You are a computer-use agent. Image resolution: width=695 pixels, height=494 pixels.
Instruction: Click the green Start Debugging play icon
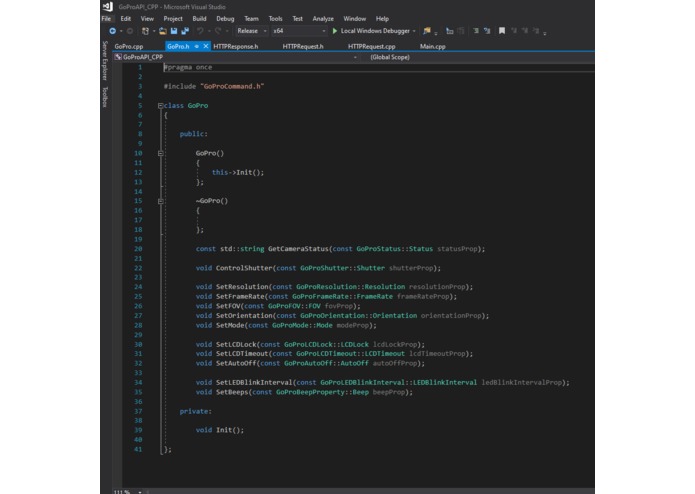click(x=335, y=31)
